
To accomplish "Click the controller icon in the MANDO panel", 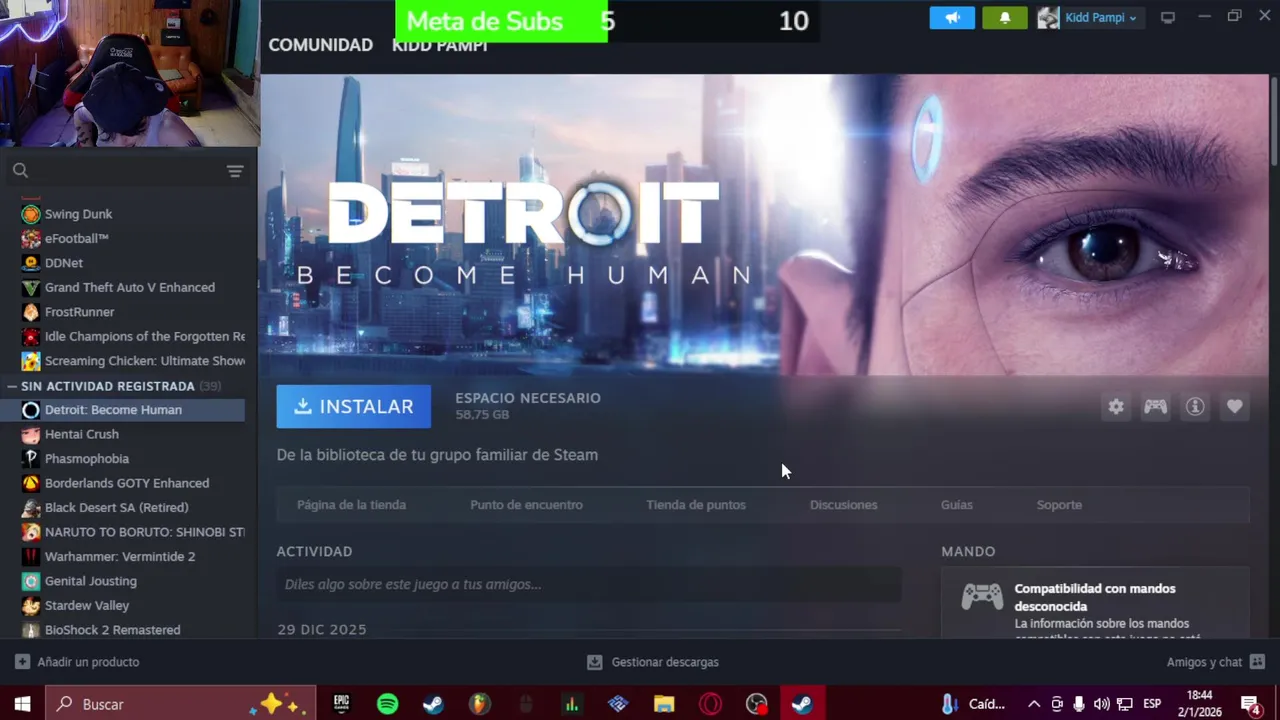I will tap(982, 597).
